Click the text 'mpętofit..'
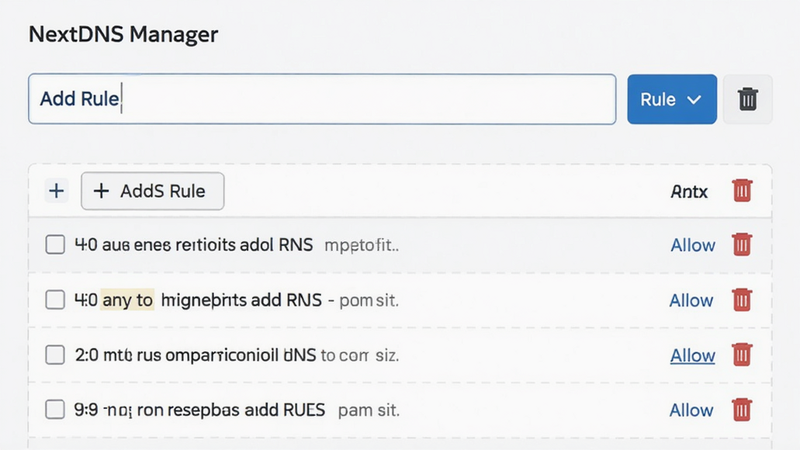 pos(362,245)
